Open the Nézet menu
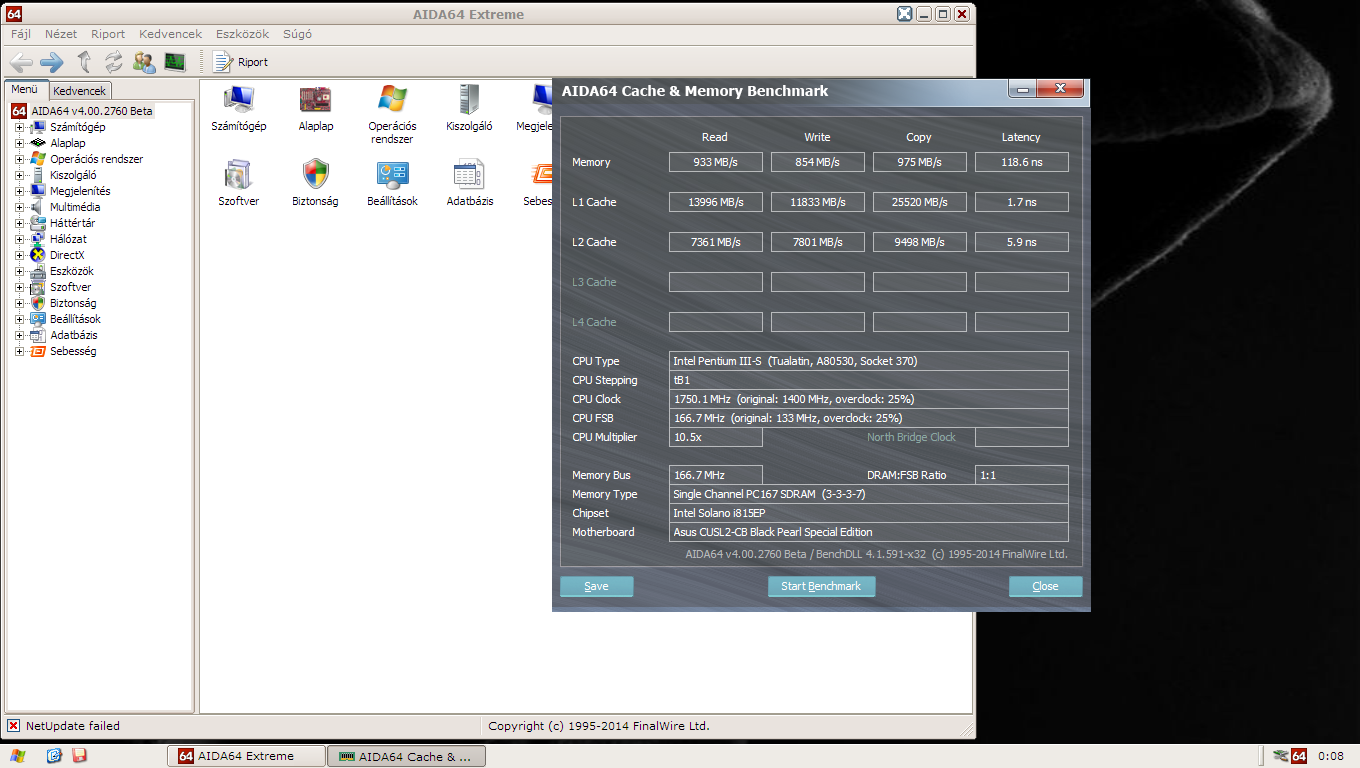 pos(61,34)
